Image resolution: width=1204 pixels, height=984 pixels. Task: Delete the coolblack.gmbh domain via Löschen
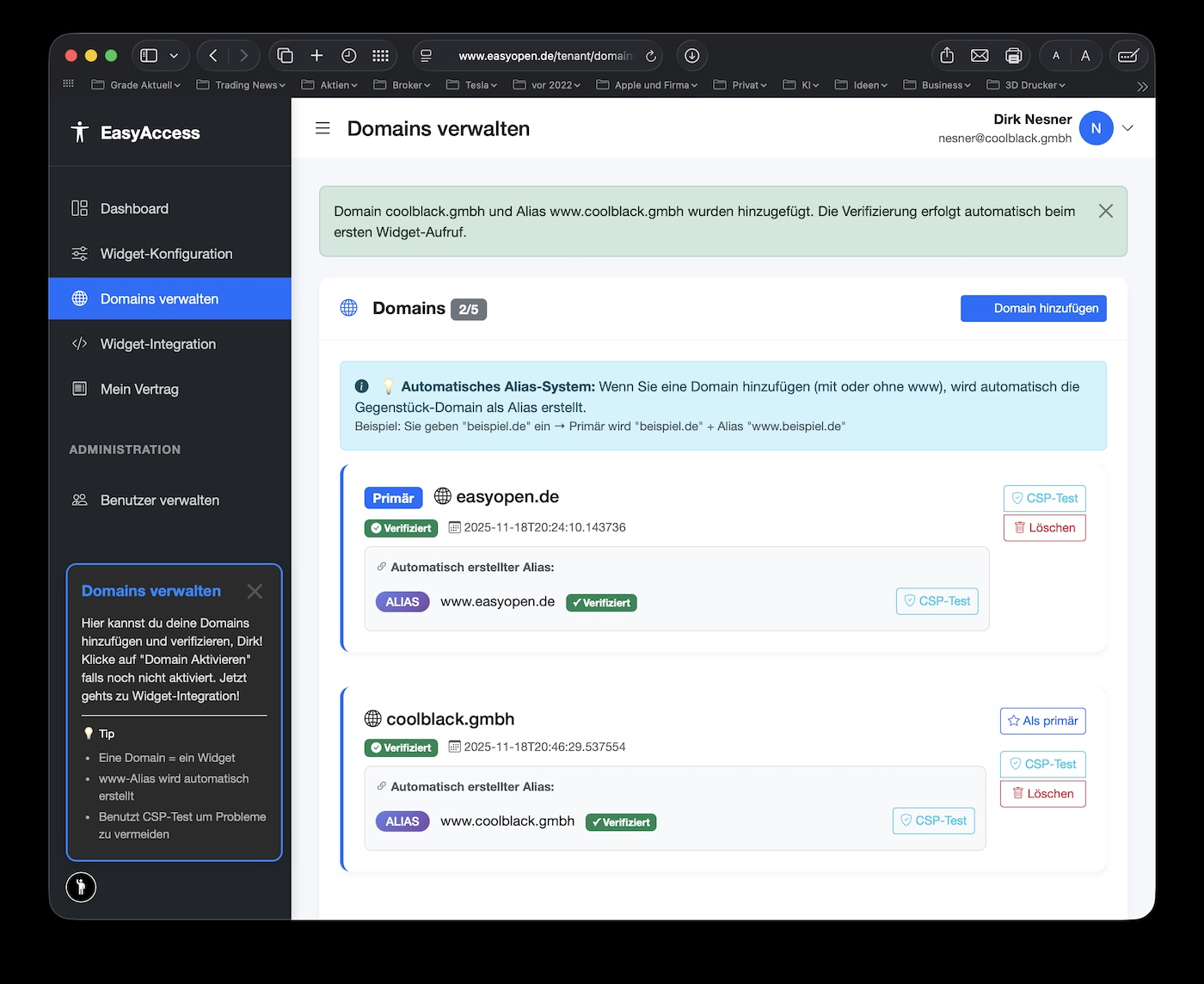(x=1042, y=793)
